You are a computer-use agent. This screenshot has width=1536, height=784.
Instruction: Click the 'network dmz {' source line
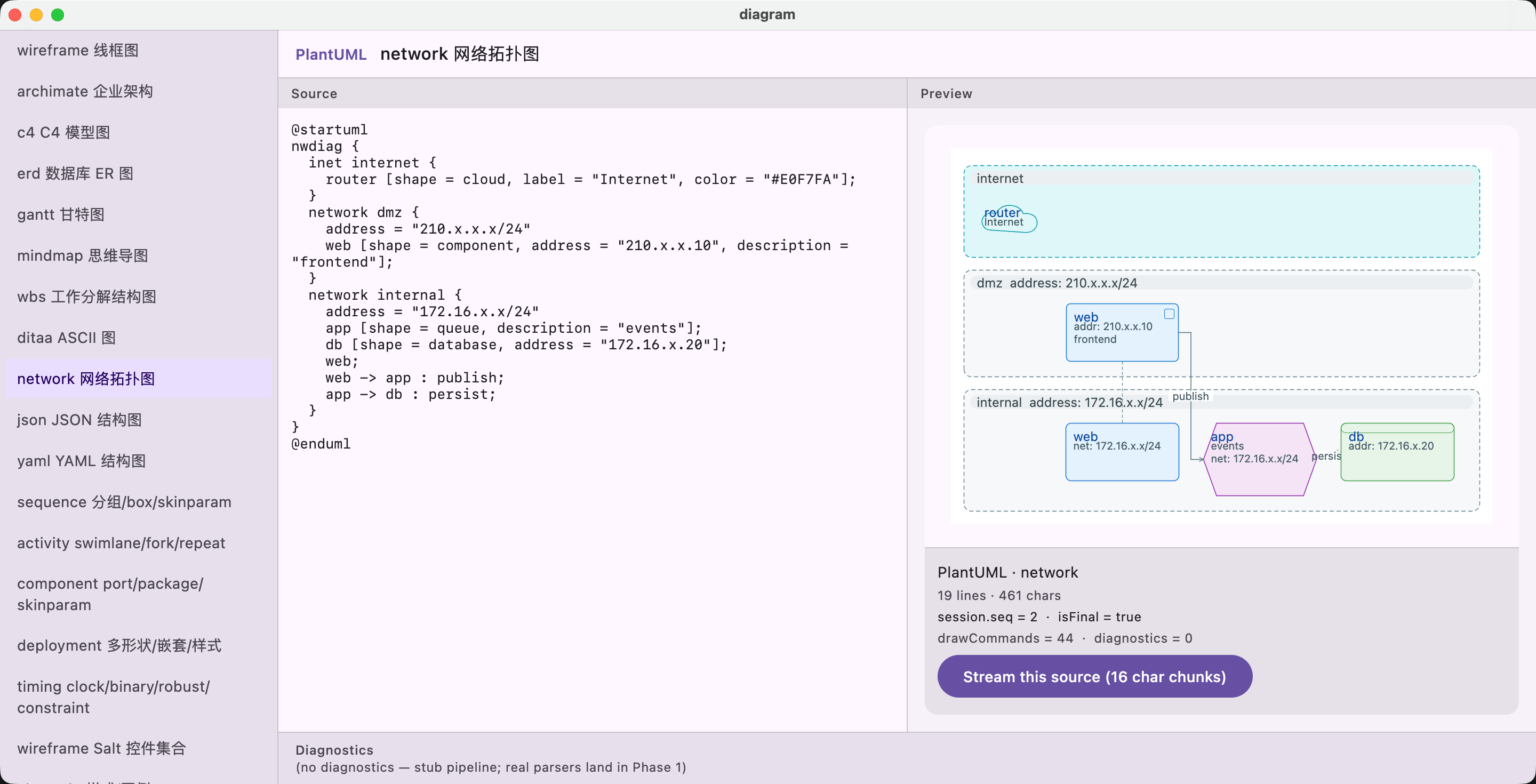pyautogui.click(x=364, y=213)
